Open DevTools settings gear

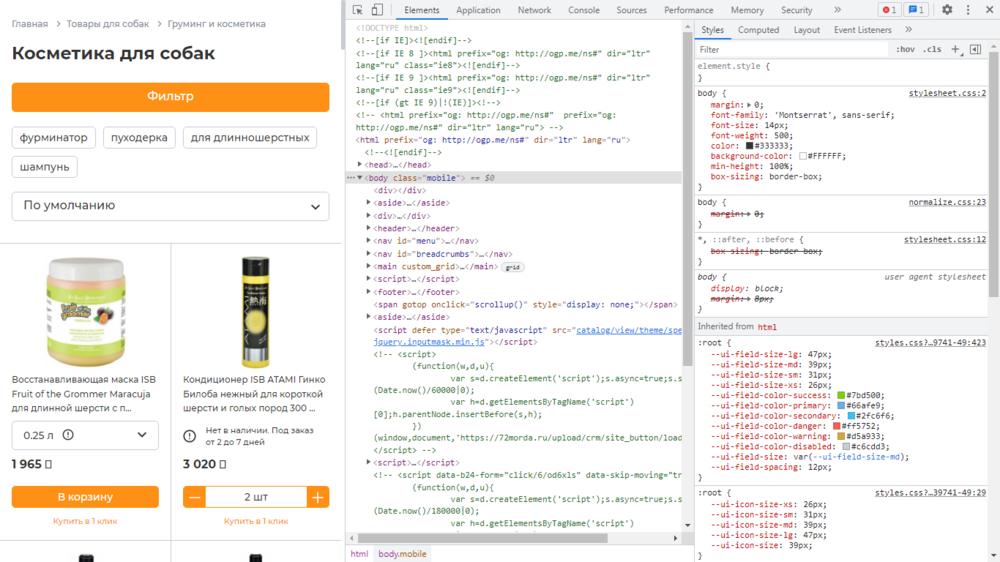[x=947, y=10]
